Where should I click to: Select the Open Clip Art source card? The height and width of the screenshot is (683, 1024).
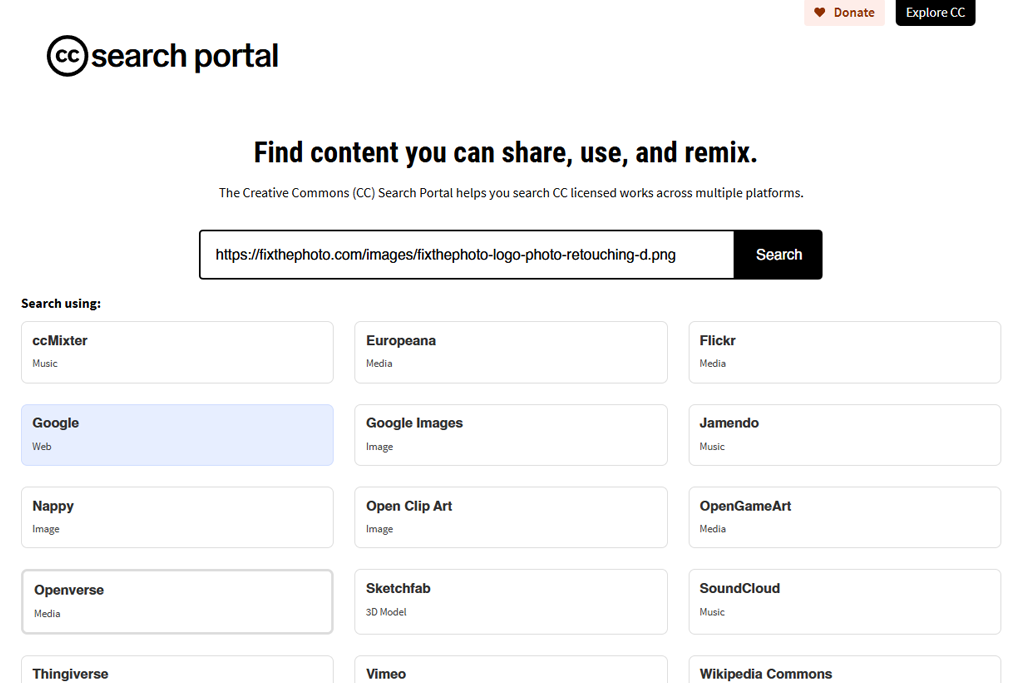pos(511,517)
